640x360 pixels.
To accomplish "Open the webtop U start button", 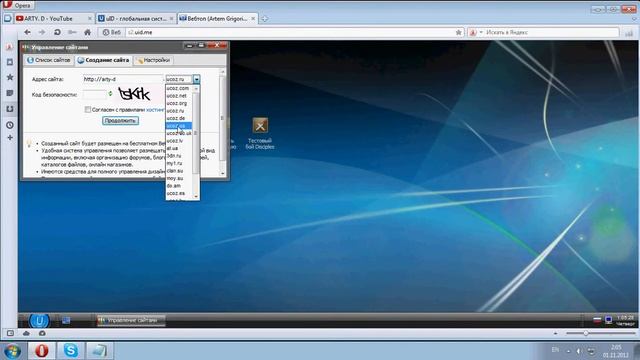I will pos(39,321).
